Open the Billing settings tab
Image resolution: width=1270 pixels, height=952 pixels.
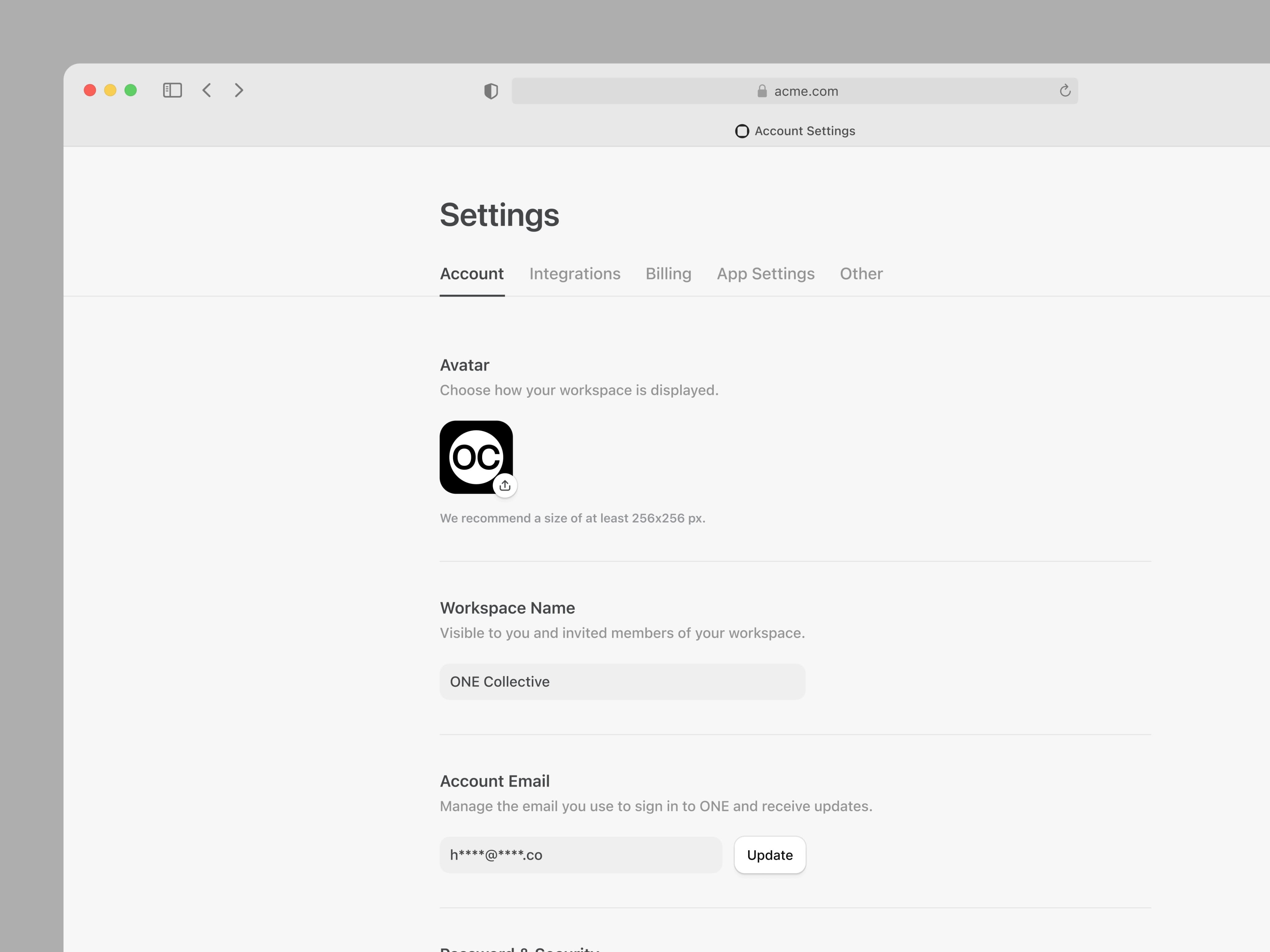coord(668,274)
